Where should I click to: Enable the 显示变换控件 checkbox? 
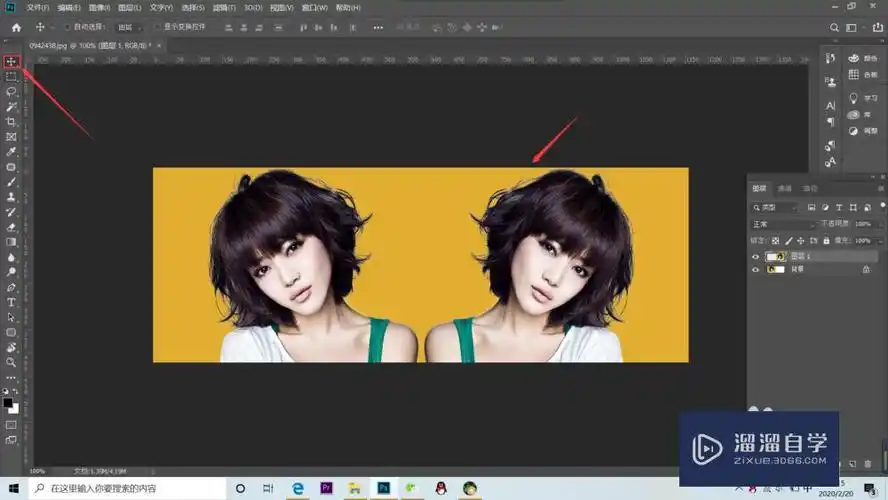point(156,27)
